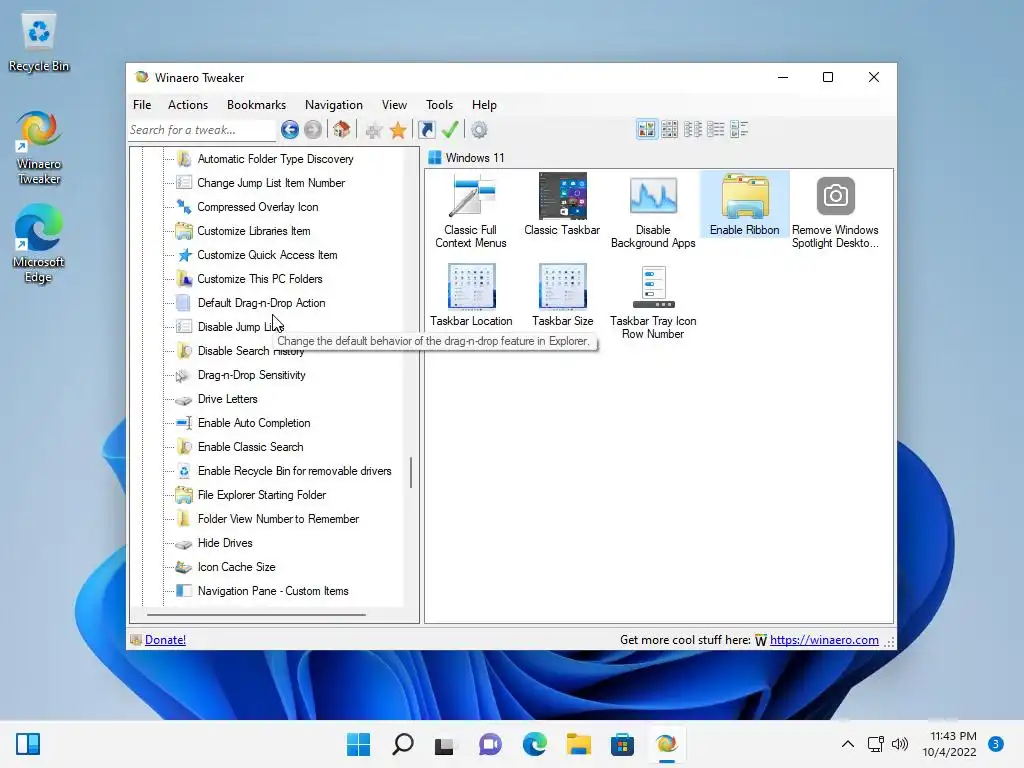Click the tree horizontal scrollbar
Viewport: 1024px width, 768px height.
(256, 615)
